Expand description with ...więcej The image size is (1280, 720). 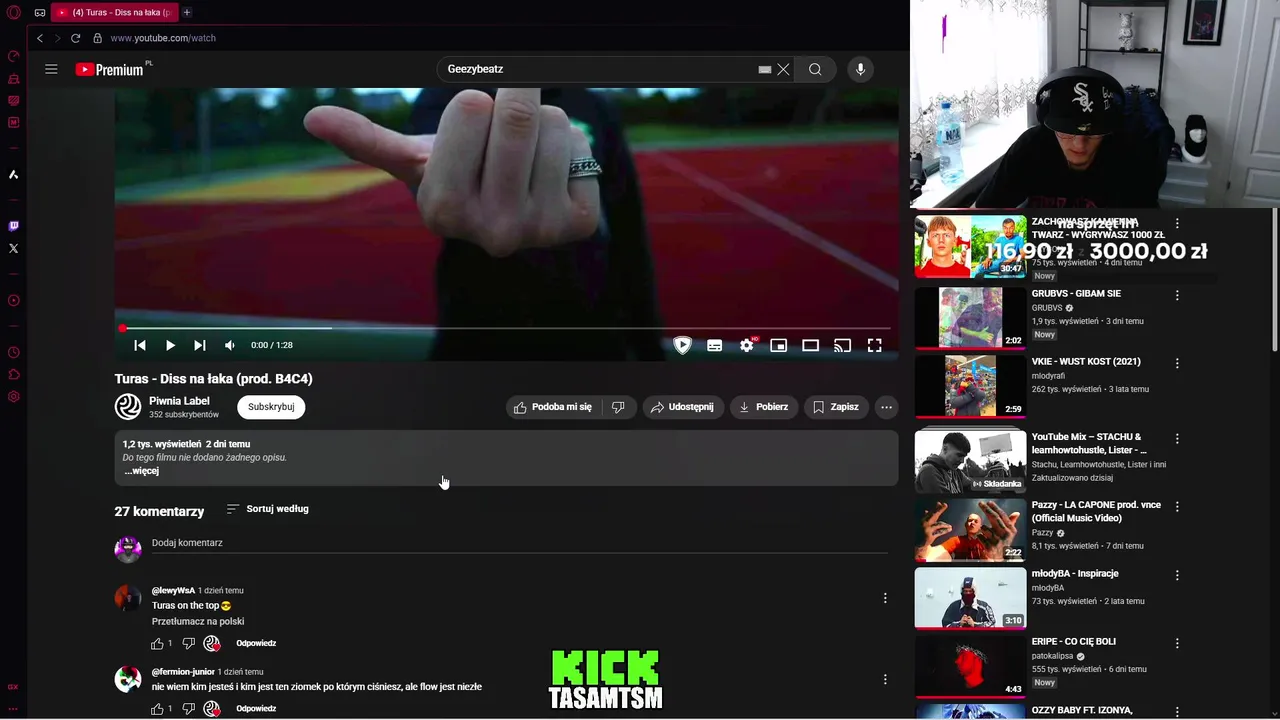point(141,471)
